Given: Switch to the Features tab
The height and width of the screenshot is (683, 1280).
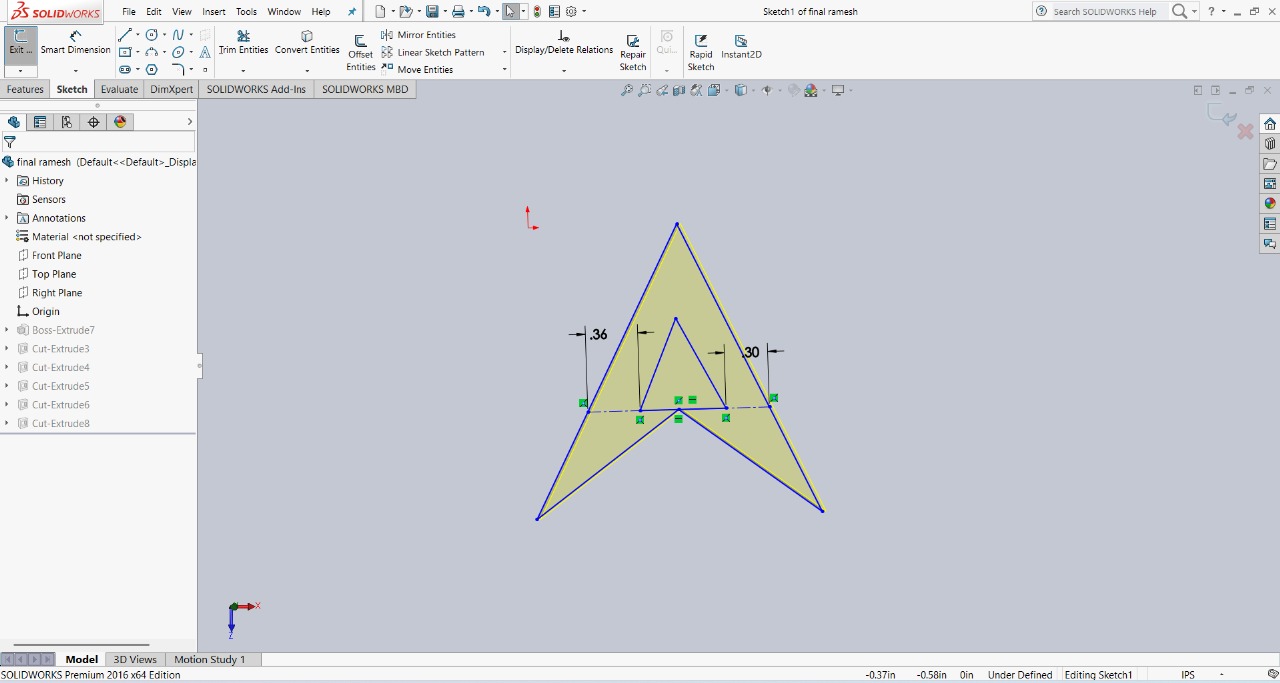Looking at the screenshot, I should pos(25,89).
